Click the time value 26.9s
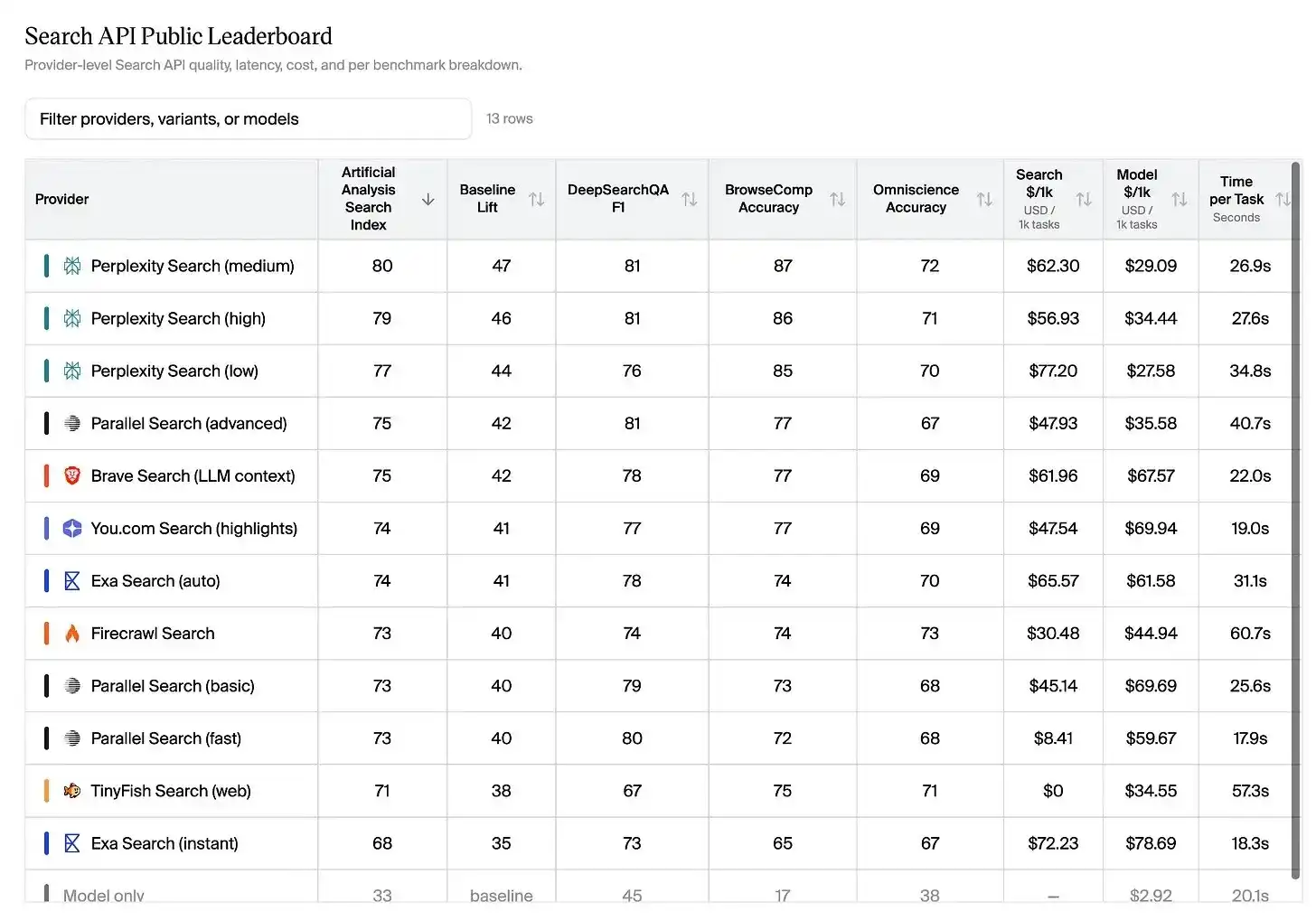The width and height of the screenshot is (1316, 921). pyautogui.click(x=1250, y=266)
